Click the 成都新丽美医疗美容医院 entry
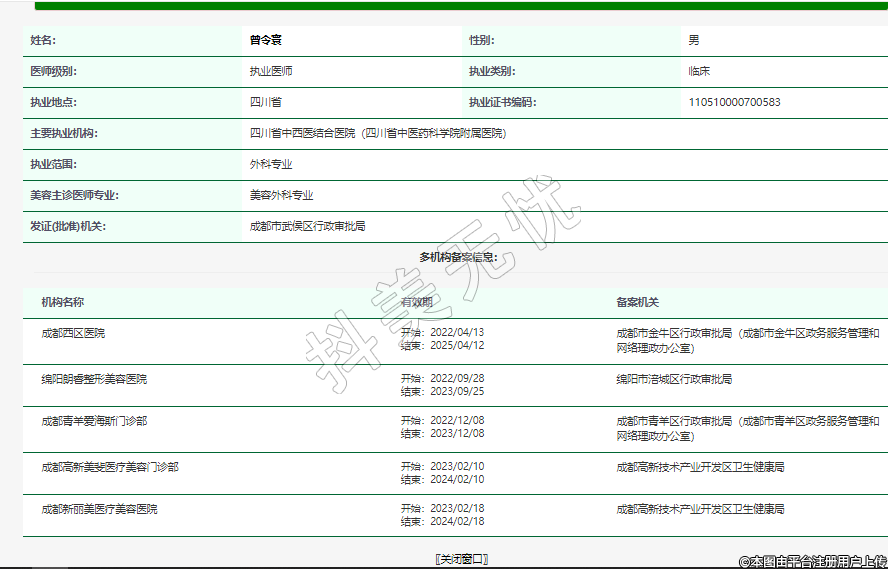The image size is (888, 569). (99, 509)
